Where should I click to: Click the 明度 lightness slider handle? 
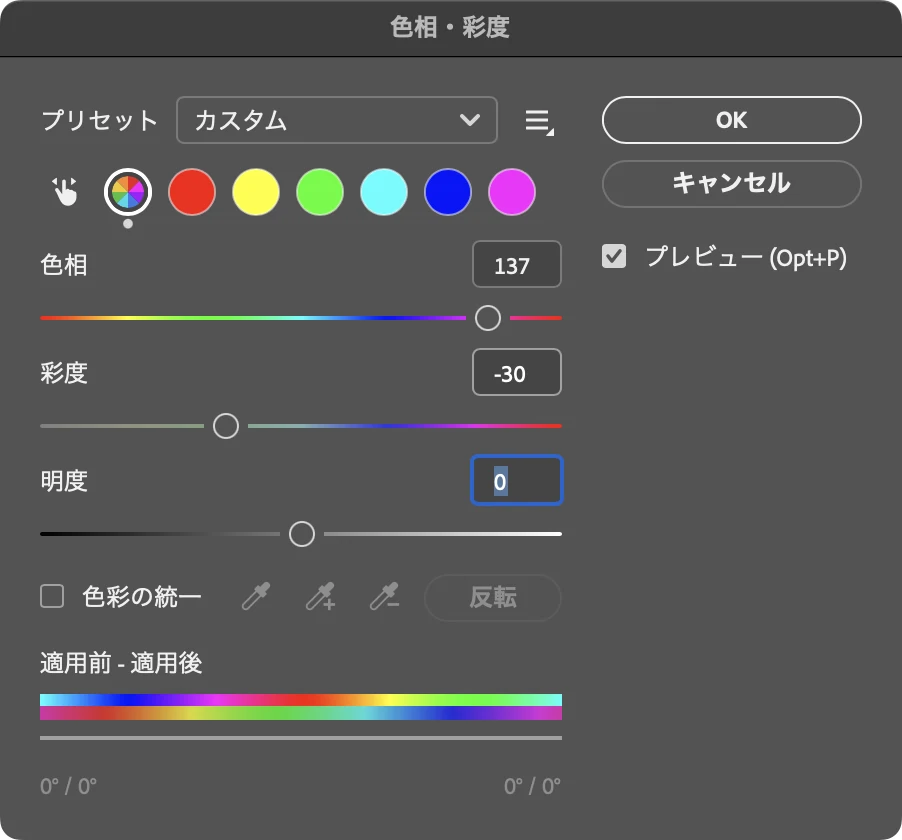[302, 534]
